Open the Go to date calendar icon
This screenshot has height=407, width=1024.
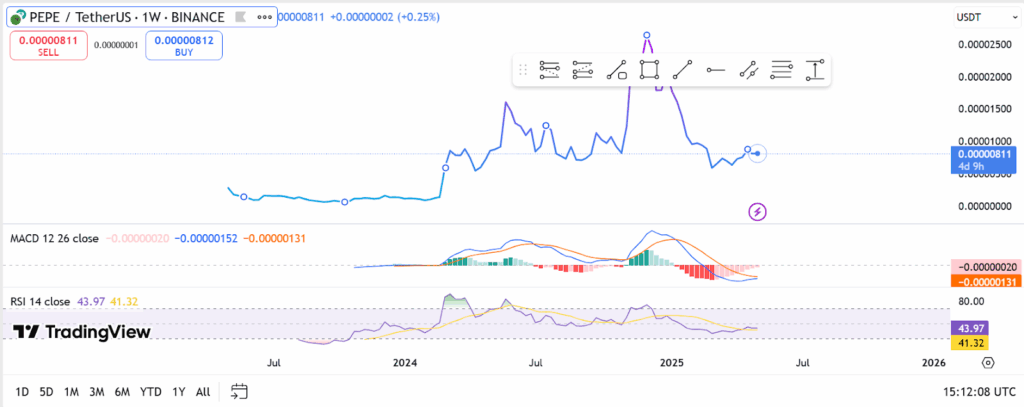click(x=240, y=391)
